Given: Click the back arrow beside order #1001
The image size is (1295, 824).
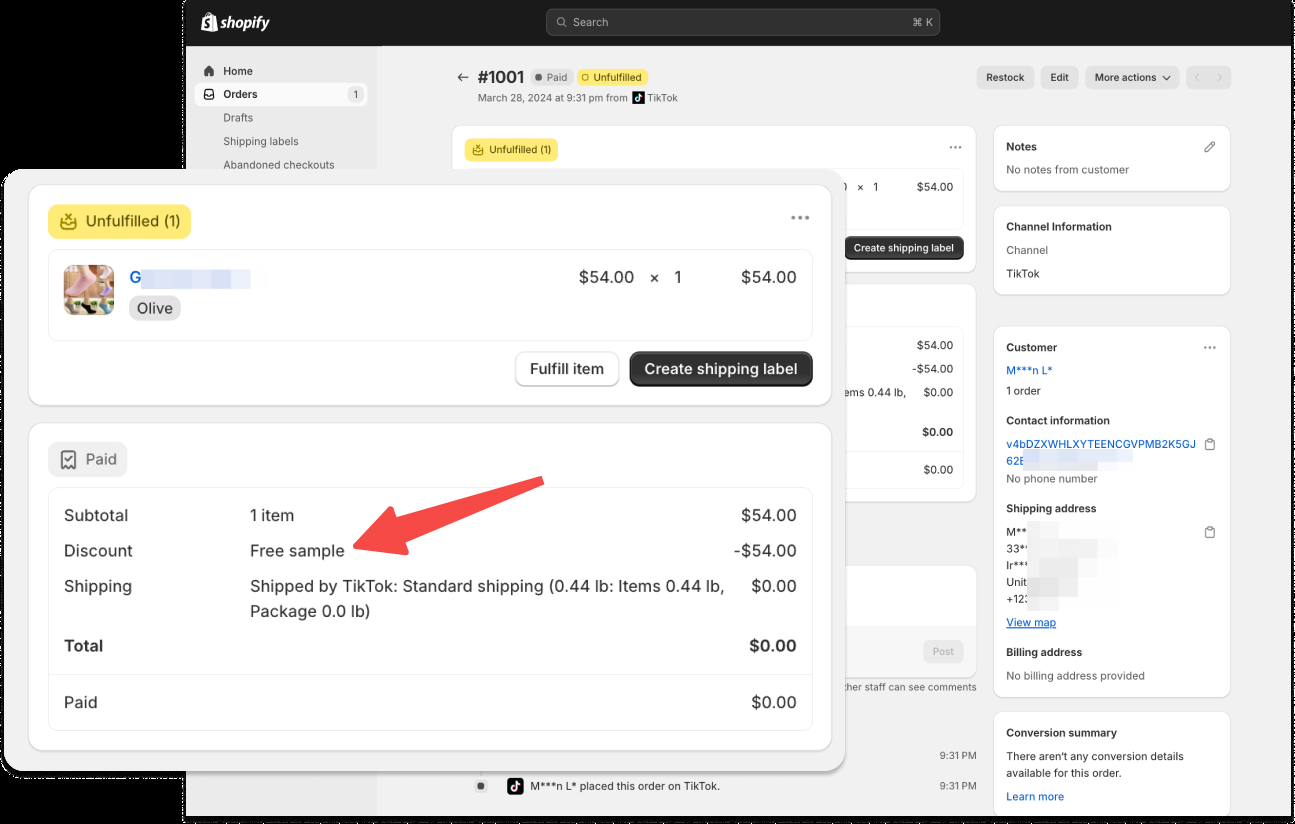Looking at the screenshot, I should 462,77.
